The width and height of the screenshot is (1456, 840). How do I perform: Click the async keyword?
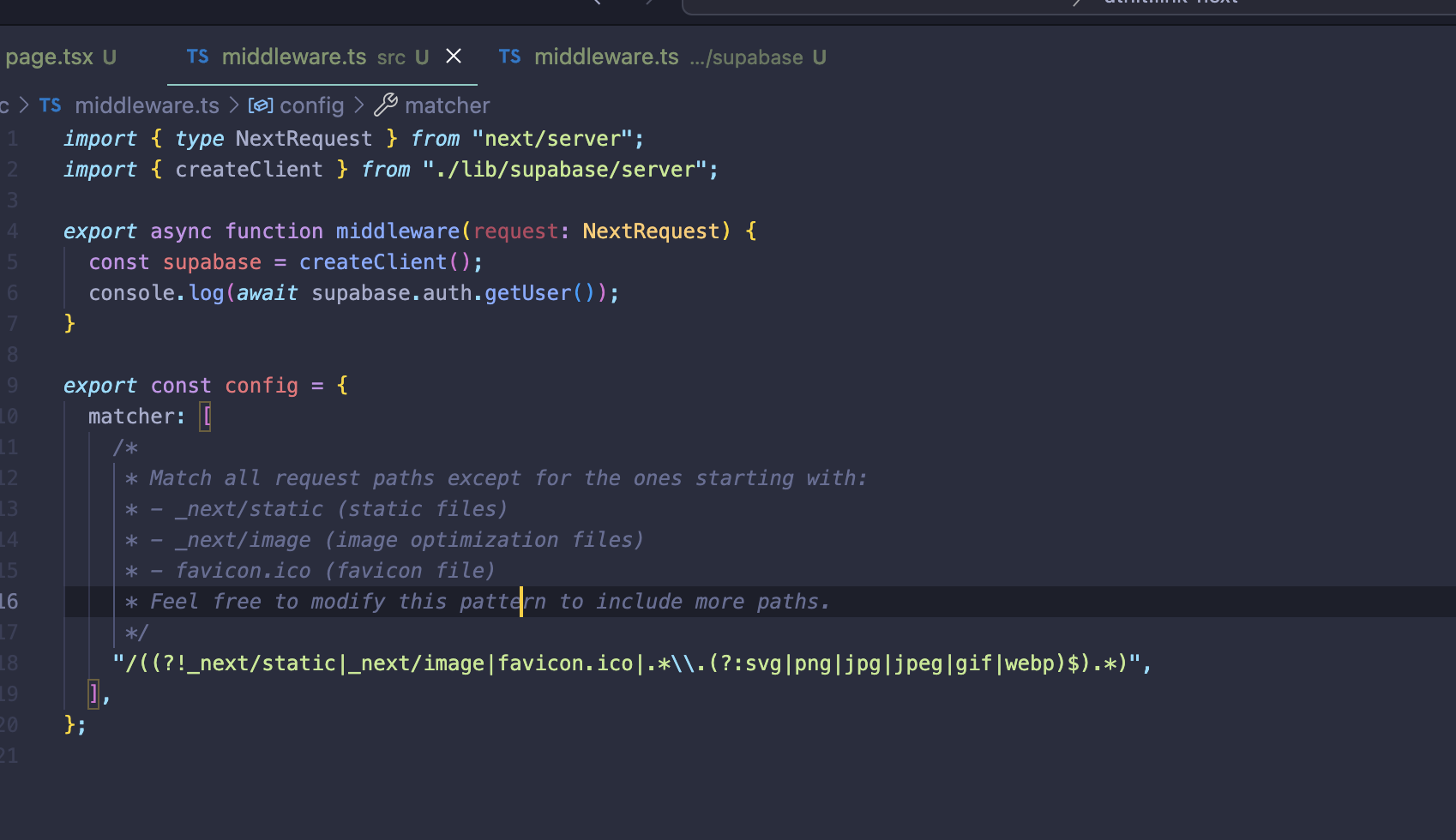coord(181,231)
